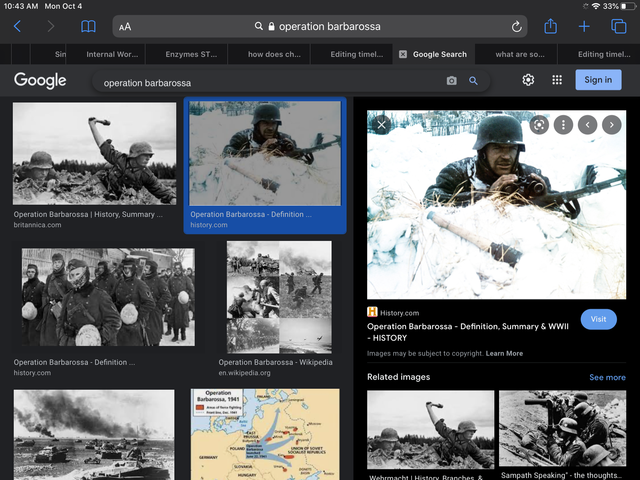Click the Related images heading
This screenshot has height=480, width=640.
click(x=398, y=377)
